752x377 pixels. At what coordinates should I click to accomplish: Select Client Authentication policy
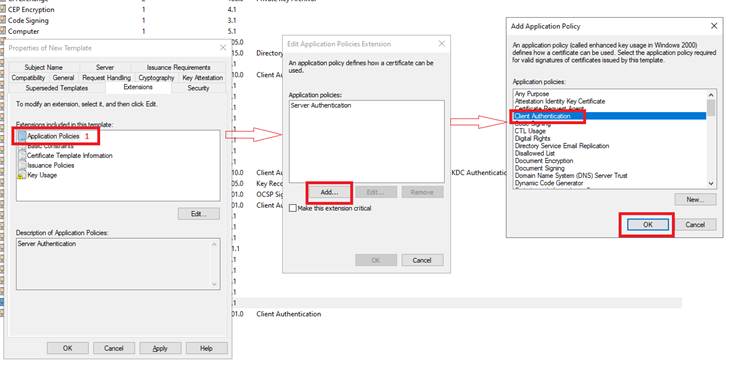[610, 116]
